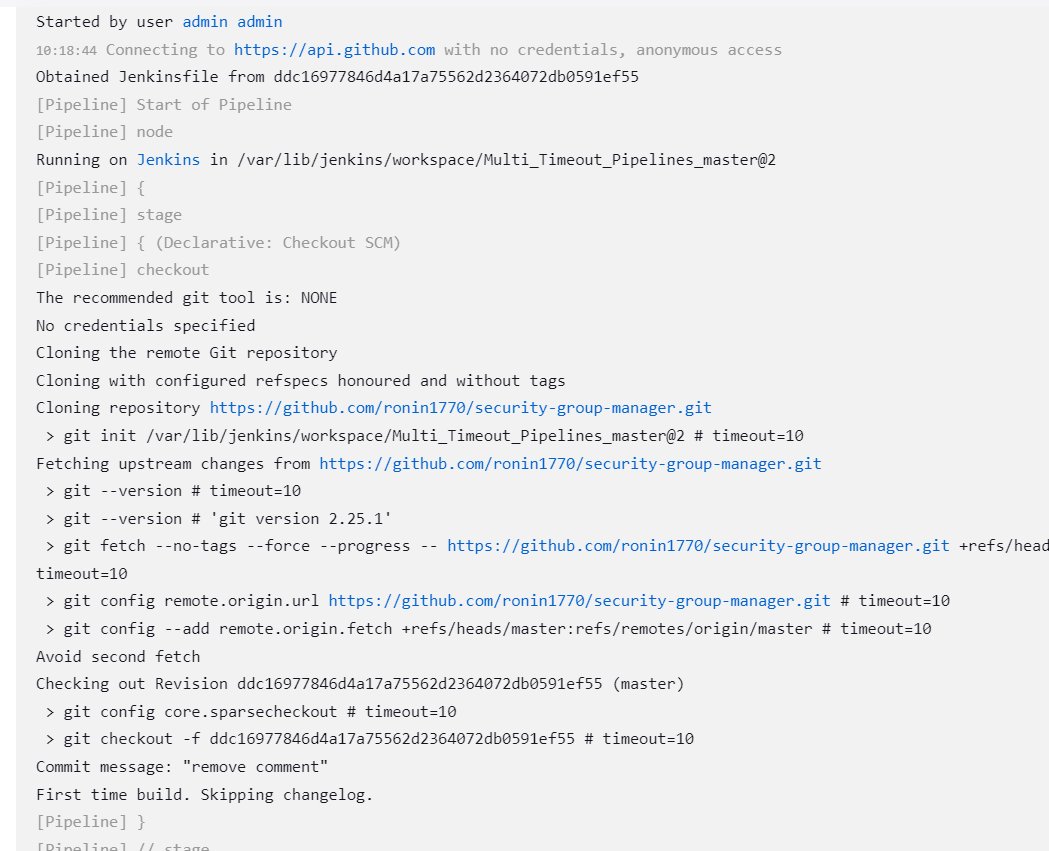The image size is (1049, 851).
Task: Click the recommended git tool NONE line
Action: coord(186,297)
